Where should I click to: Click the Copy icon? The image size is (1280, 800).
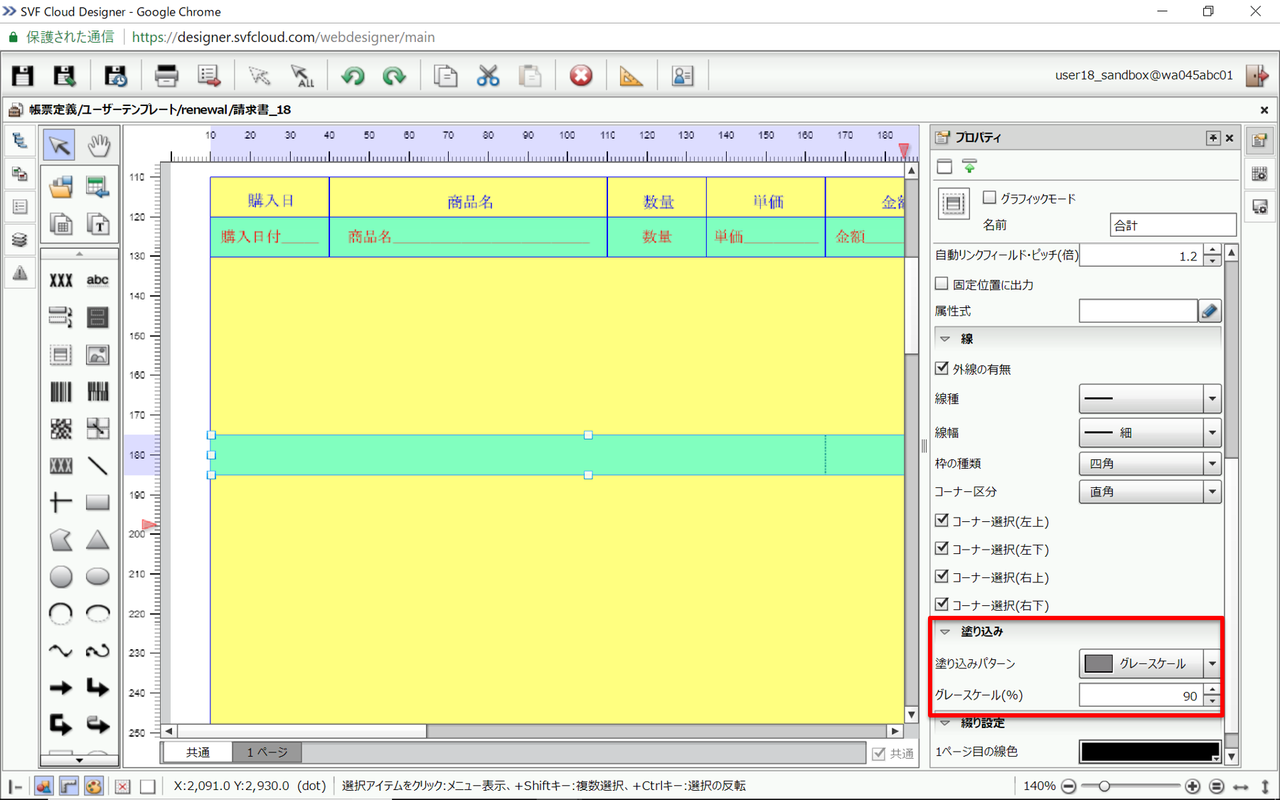pos(445,76)
